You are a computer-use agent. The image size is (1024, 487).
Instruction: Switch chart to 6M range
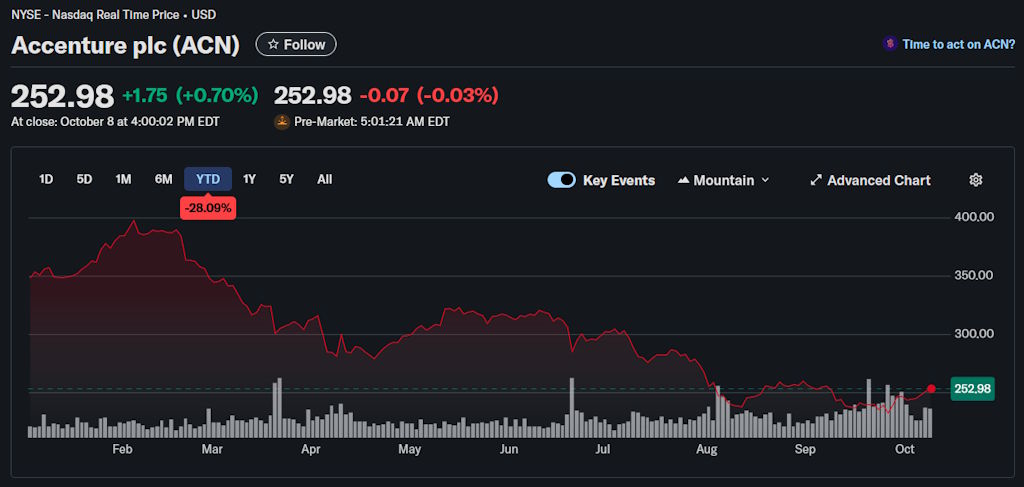(x=163, y=179)
